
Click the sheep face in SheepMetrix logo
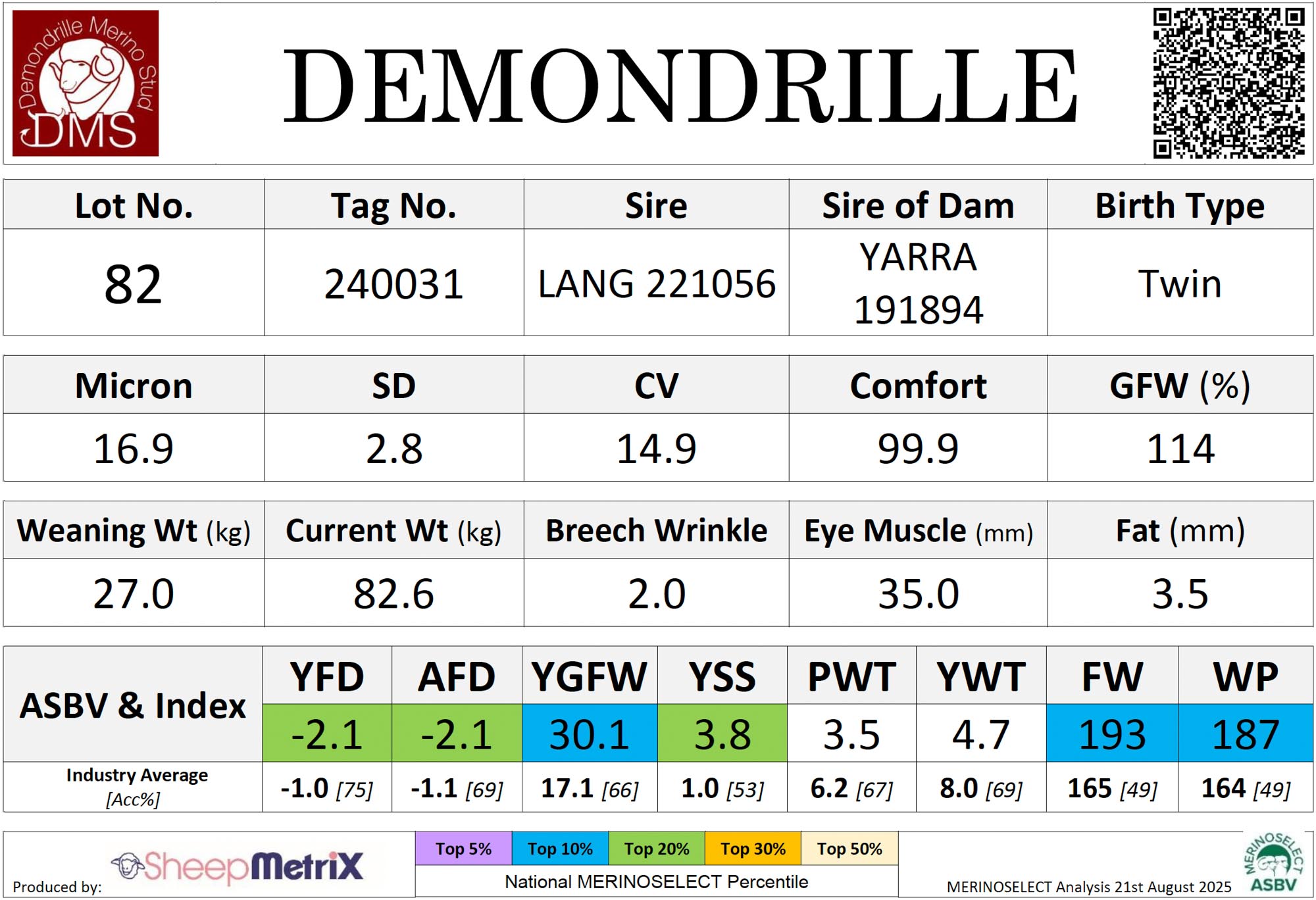(x=128, y=866)
